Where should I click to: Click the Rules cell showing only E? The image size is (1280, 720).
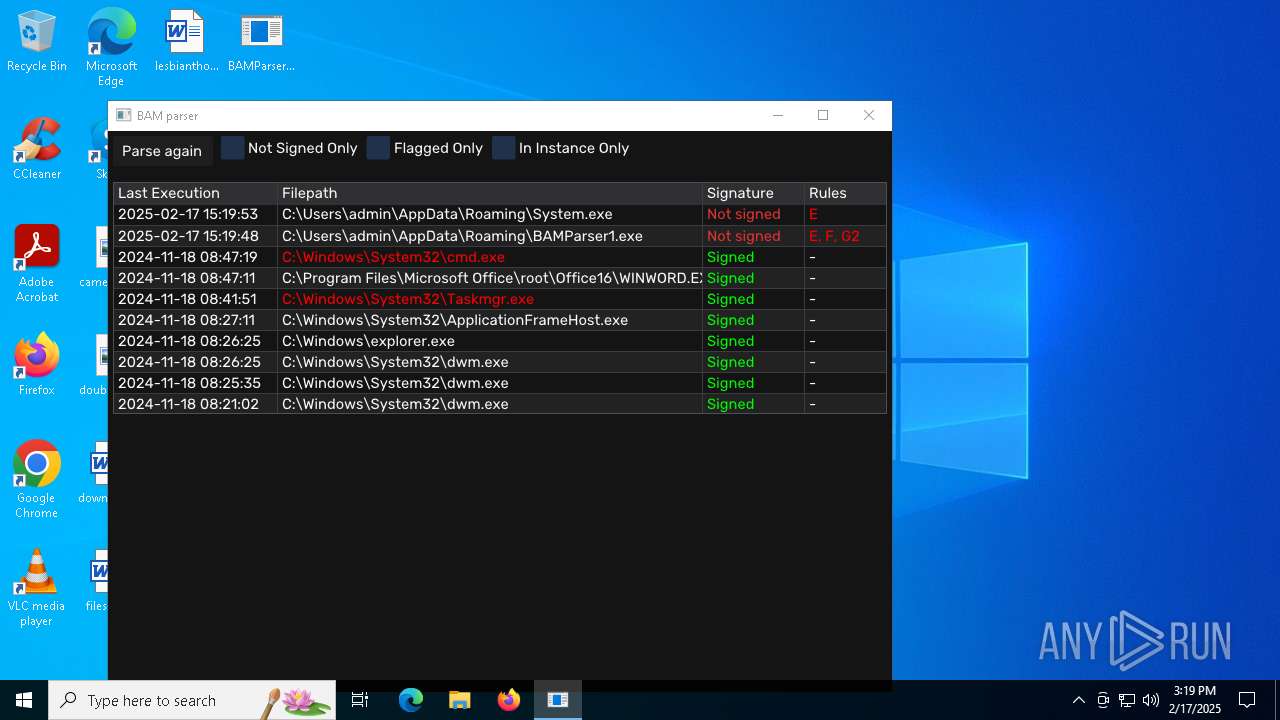[x=845, y=214]
